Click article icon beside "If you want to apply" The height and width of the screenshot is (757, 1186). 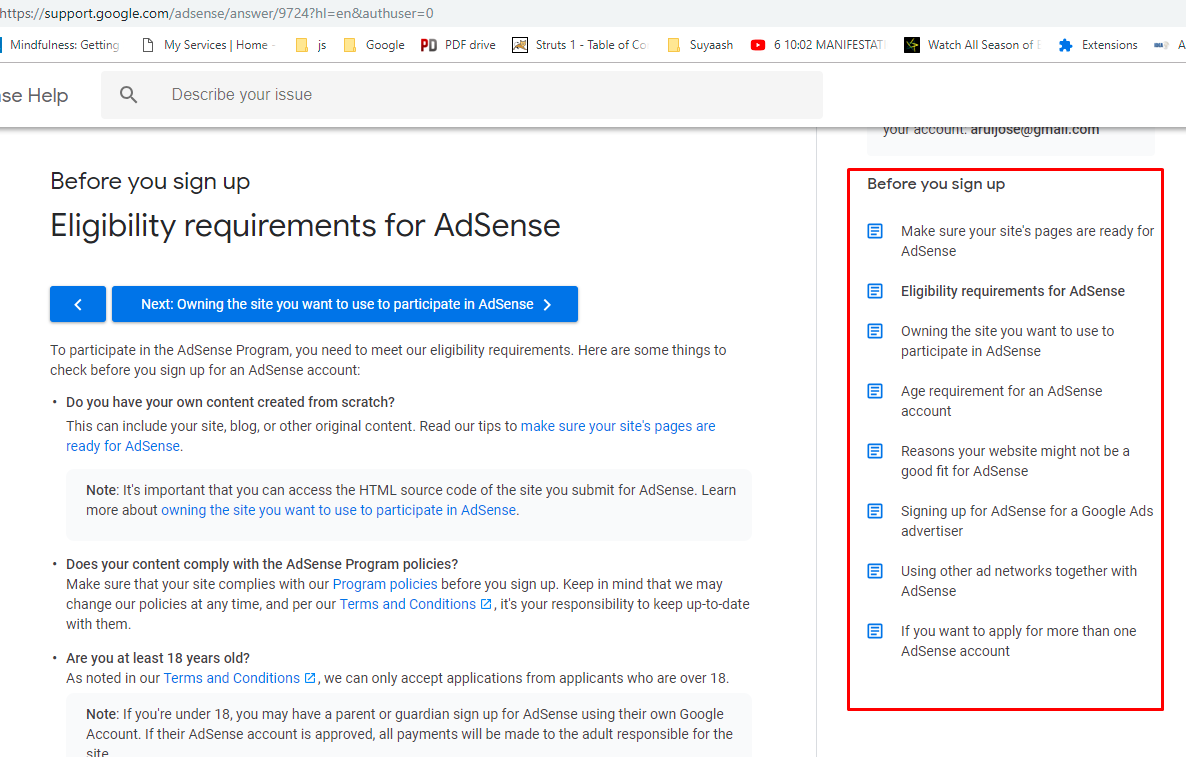(x=875, y=631)
